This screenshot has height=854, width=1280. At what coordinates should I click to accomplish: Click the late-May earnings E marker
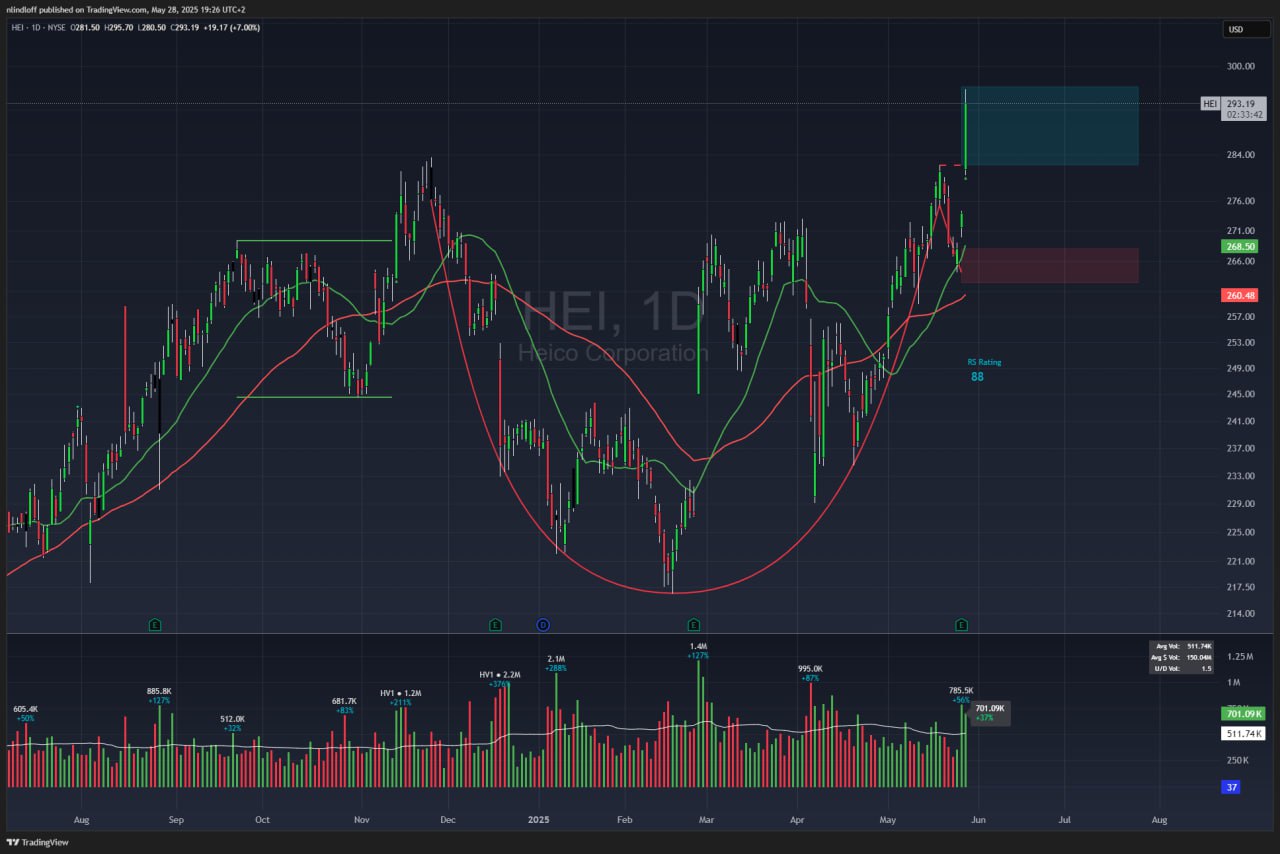pos(961,625)
